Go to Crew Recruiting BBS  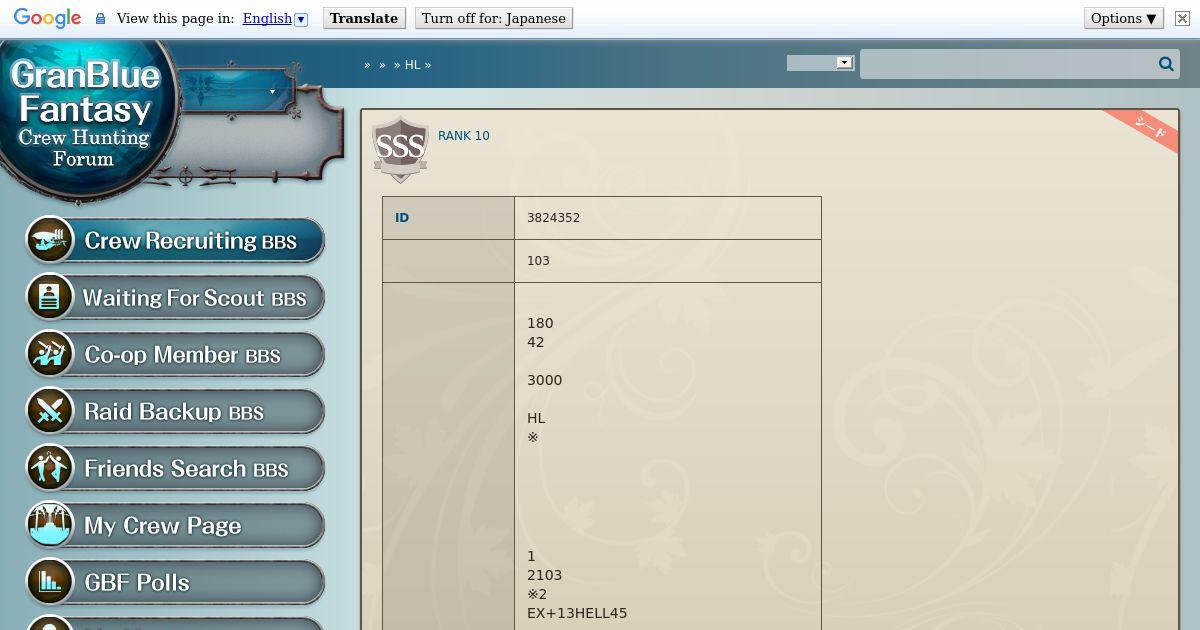(x=175, y=241)
